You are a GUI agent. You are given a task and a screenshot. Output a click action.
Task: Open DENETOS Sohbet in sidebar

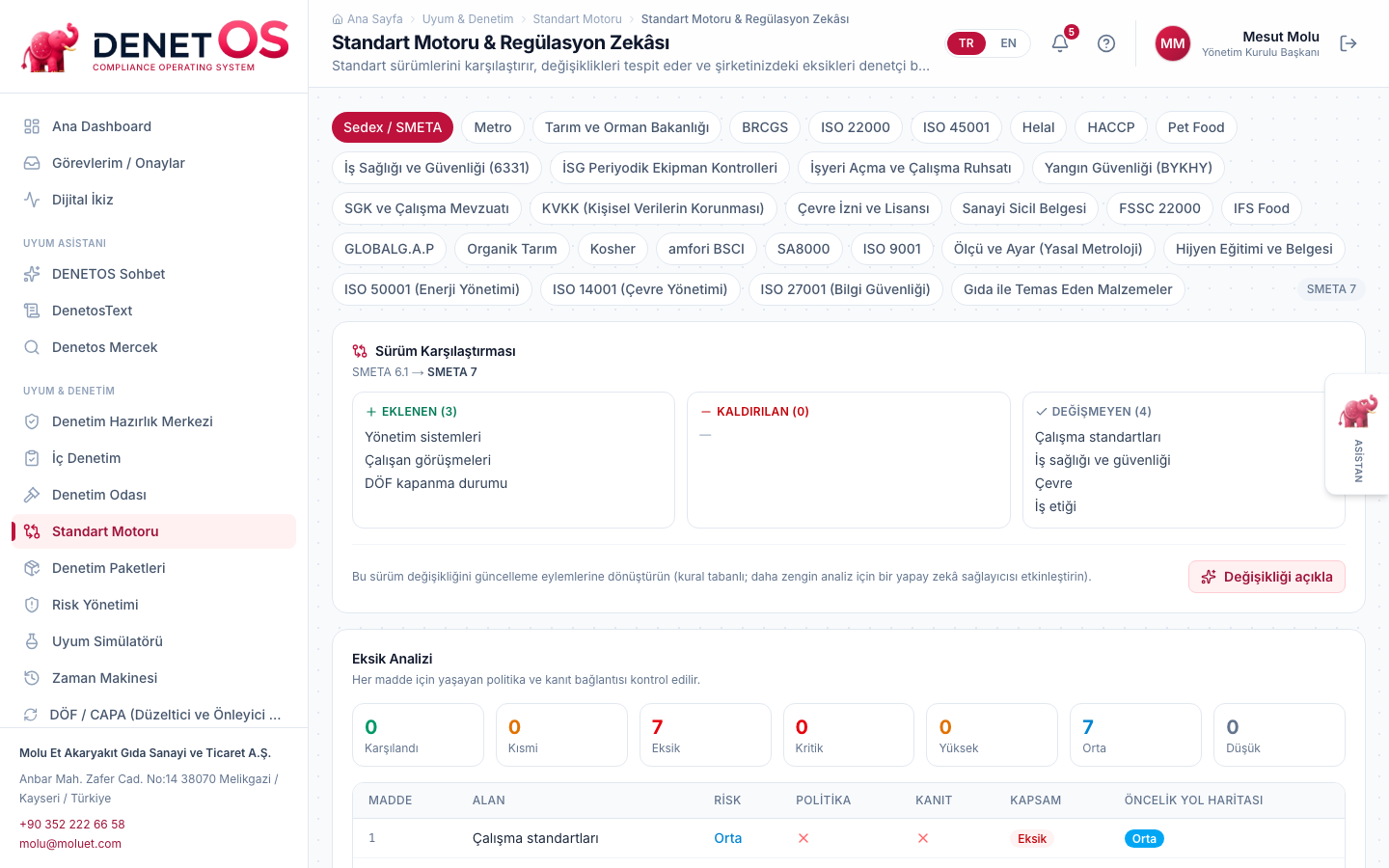154,274
